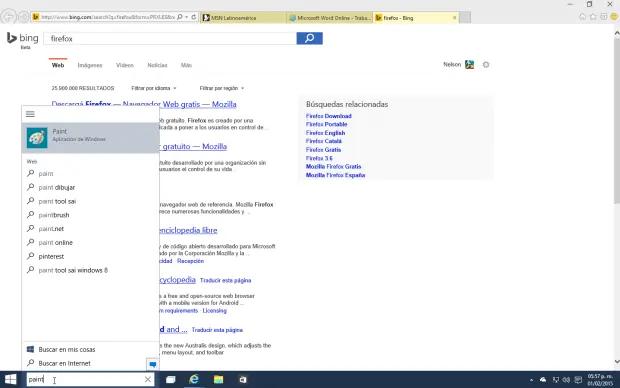Open Mozilla Firefox España related search
This screenshot has height=388, width=620.
pyautogui.click(x=335, y=175)
